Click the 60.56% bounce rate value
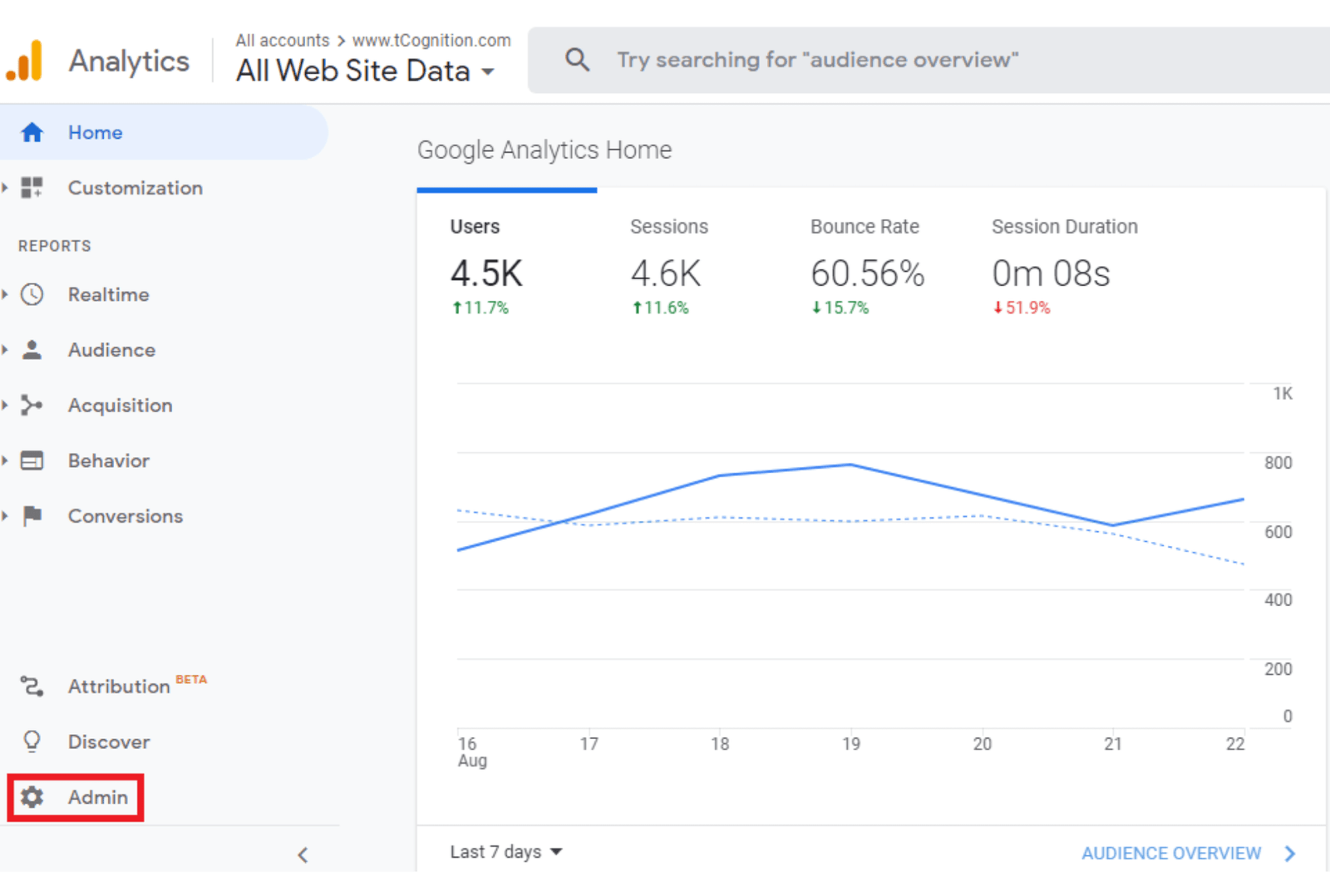 pos(867,273)
